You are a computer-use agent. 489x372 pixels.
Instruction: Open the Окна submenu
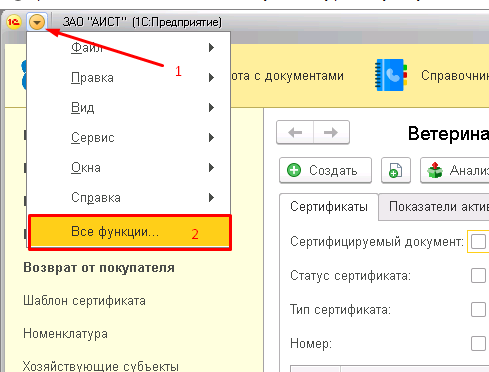coord(128,168)
